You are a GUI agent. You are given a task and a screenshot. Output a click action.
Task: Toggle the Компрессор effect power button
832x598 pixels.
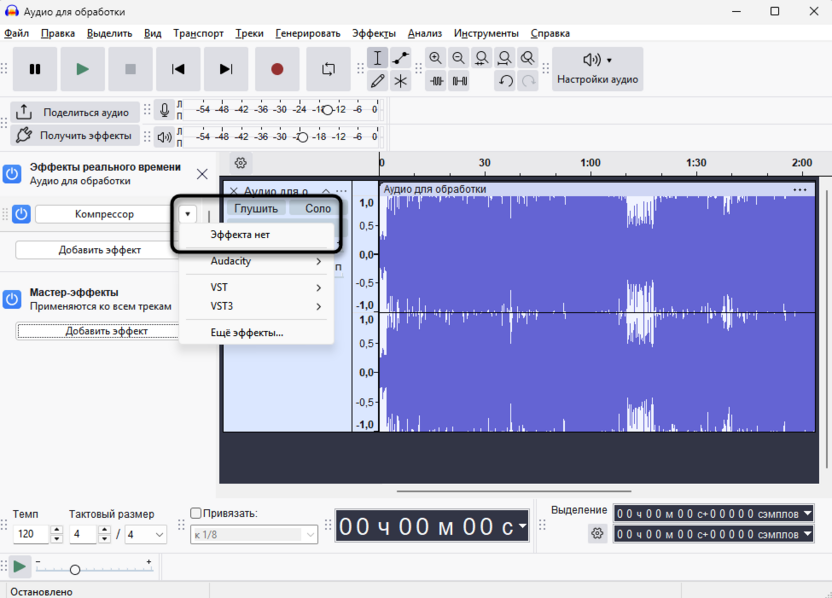tap(21, 214)
